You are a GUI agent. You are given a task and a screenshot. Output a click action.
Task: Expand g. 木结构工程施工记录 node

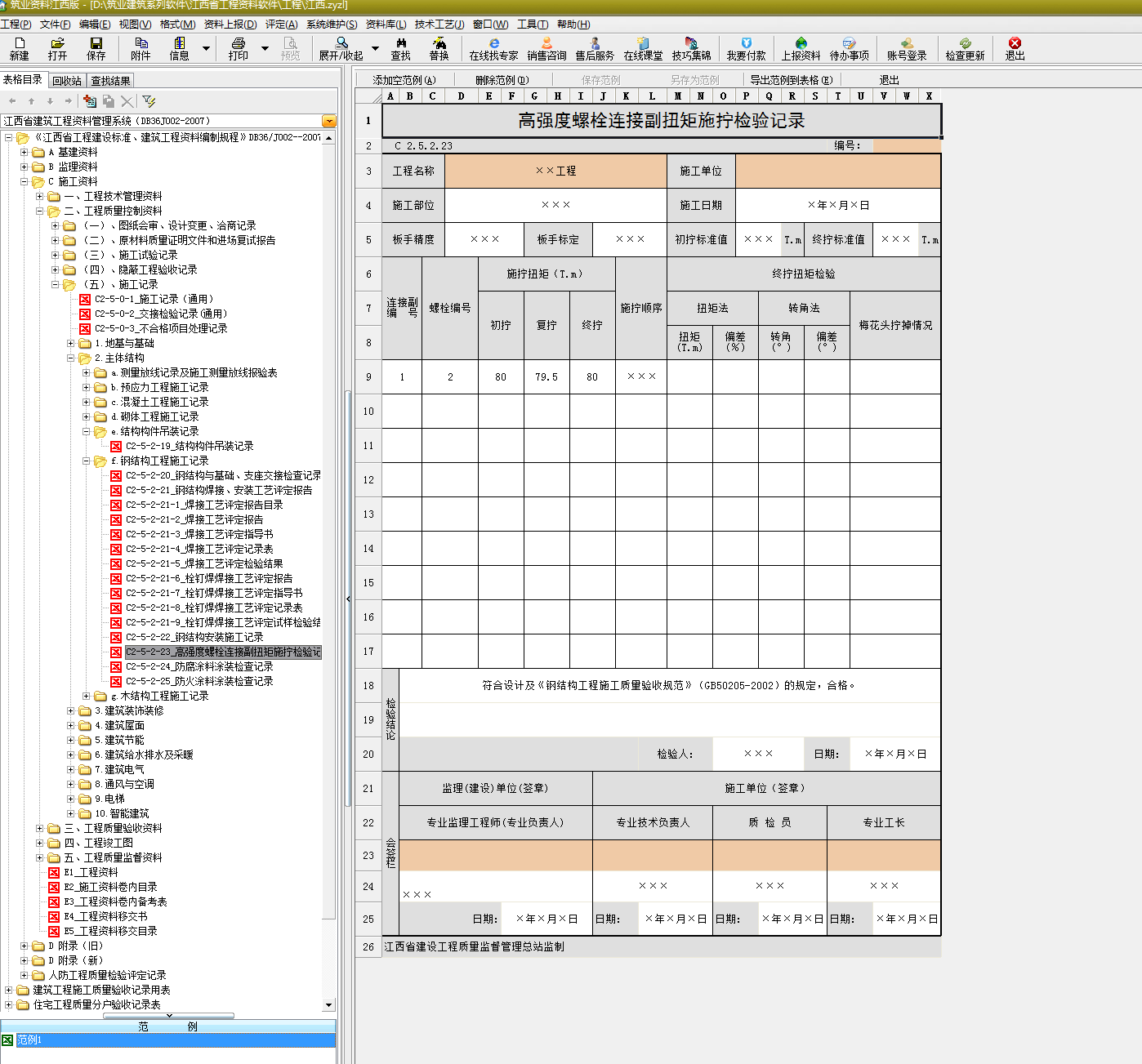click(87, 696)
